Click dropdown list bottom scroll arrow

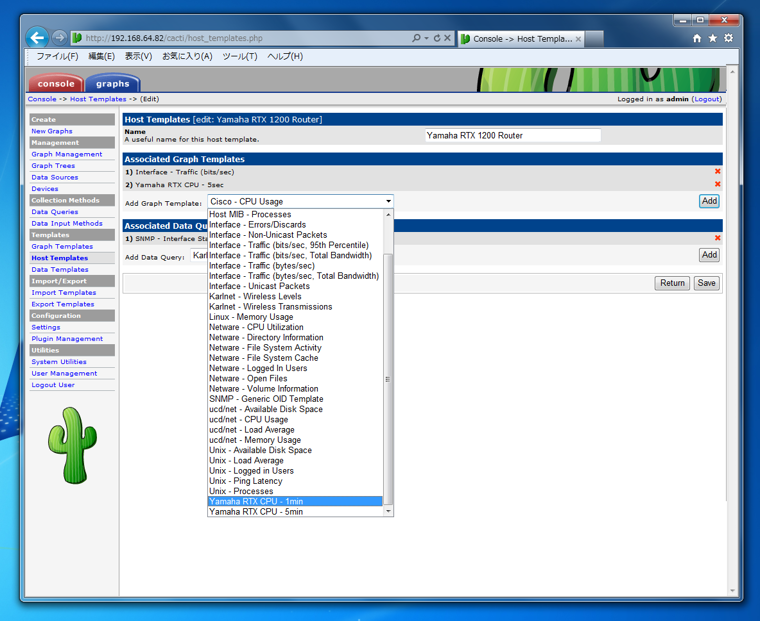[388, 511]
